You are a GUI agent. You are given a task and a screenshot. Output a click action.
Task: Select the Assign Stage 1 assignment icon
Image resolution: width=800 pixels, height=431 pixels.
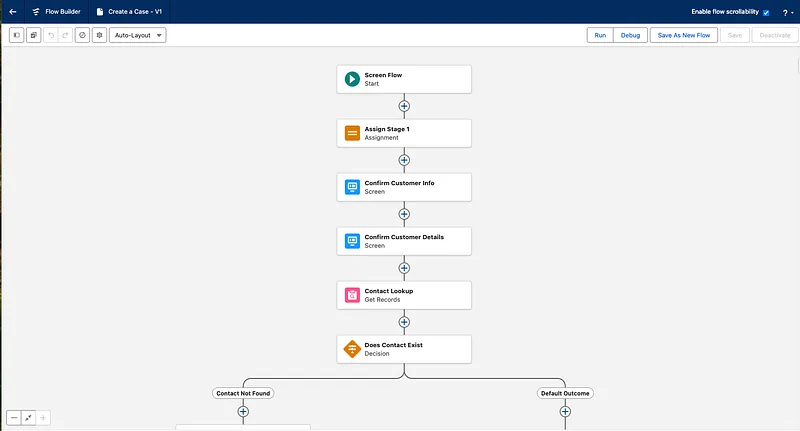tap(352, 133)
